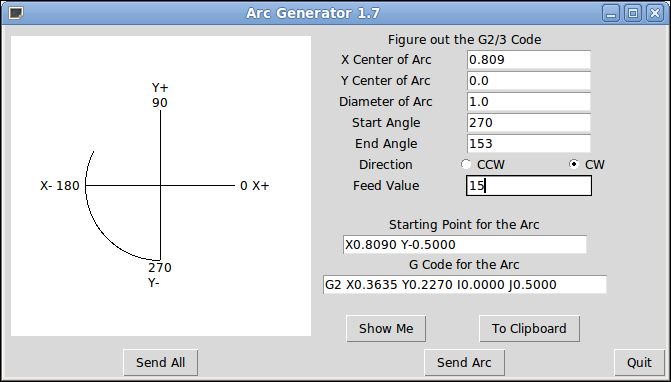Click the End Angle input field
Screen dimensions: 671x382
coord(529,144)
